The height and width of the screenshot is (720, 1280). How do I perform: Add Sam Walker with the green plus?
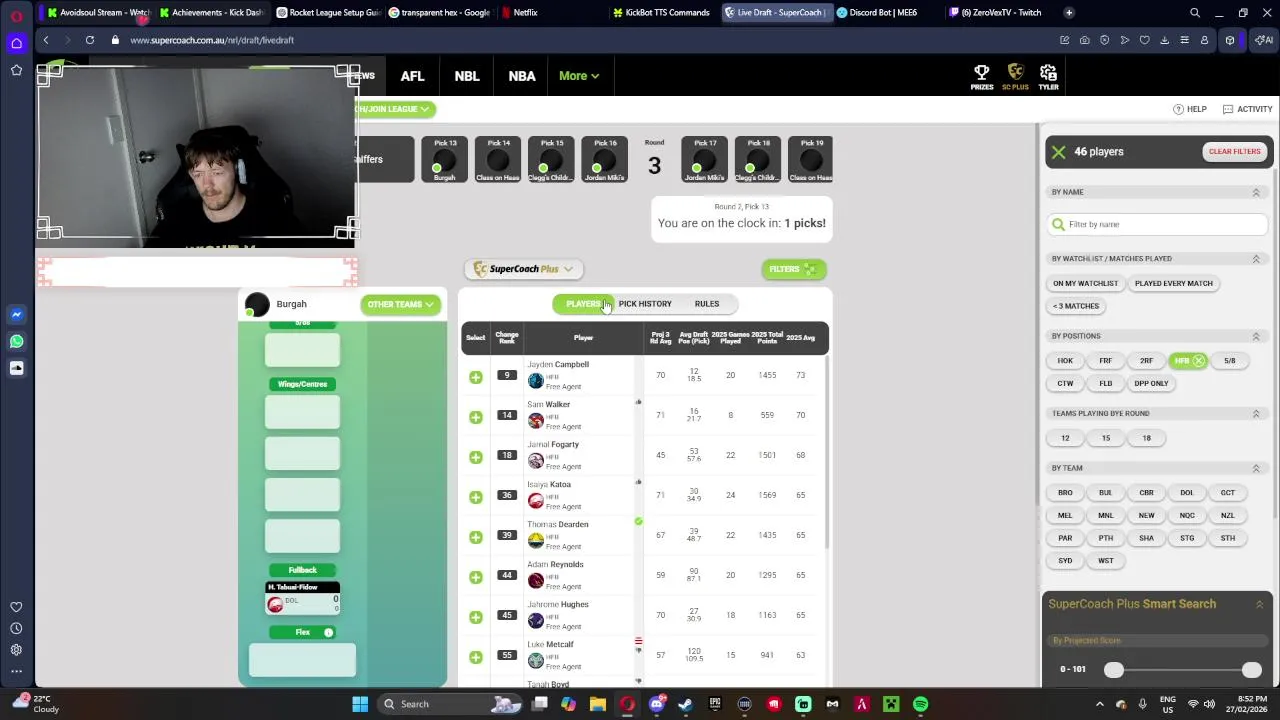point(476,417)
